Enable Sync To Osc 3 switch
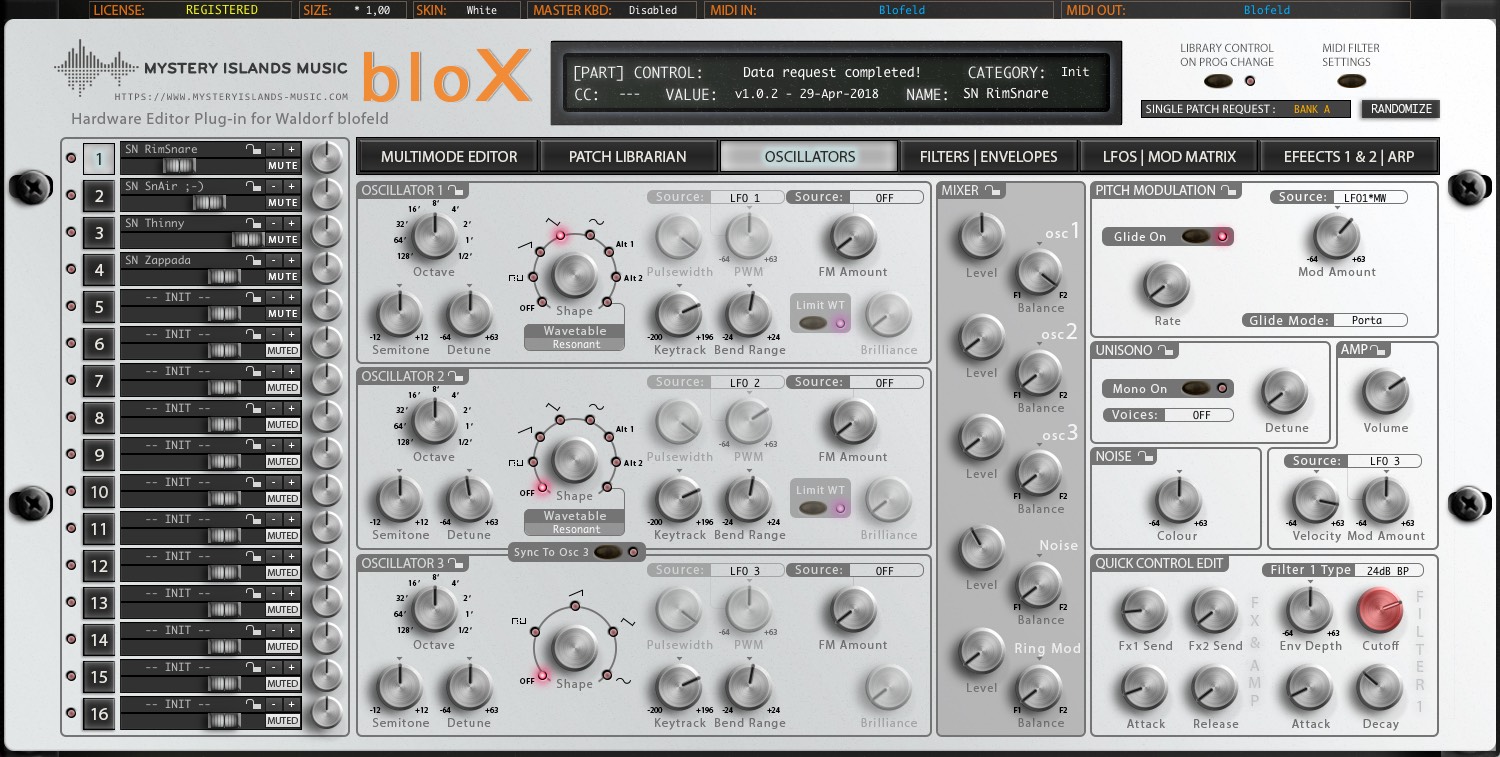 607,552
